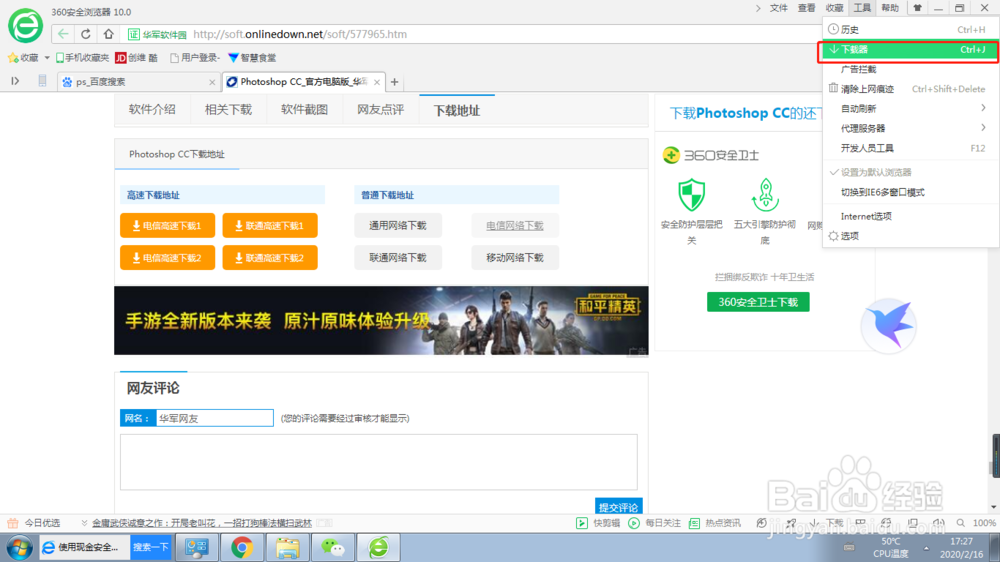
Task: Open 热点资讯 in the status bar
Action: (x=715, y=523)
